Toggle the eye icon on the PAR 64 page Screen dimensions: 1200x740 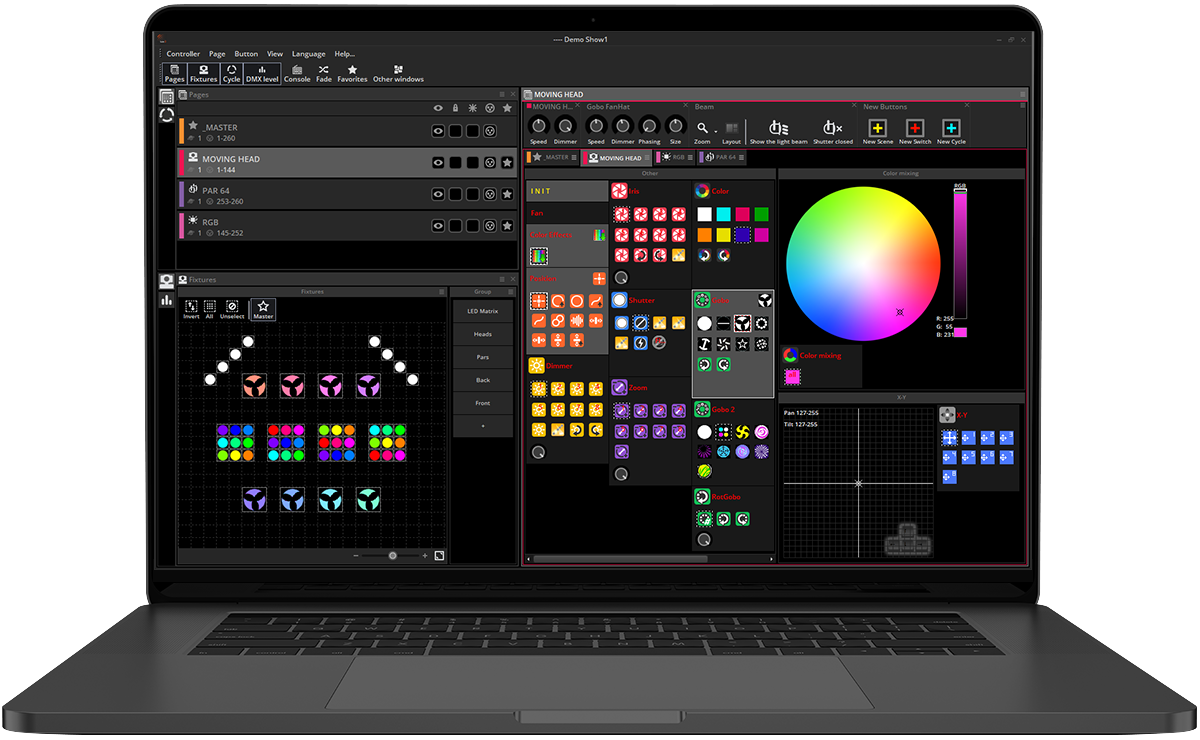pyautogui.click(x=437, y=194)
